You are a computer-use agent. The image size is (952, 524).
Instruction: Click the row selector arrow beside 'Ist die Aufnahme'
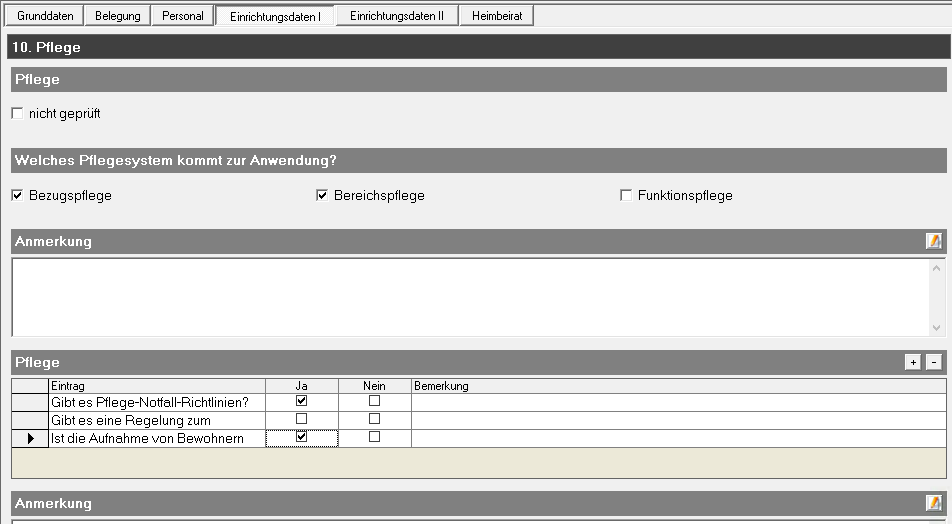pyautogui.click(x=30, y=438)
